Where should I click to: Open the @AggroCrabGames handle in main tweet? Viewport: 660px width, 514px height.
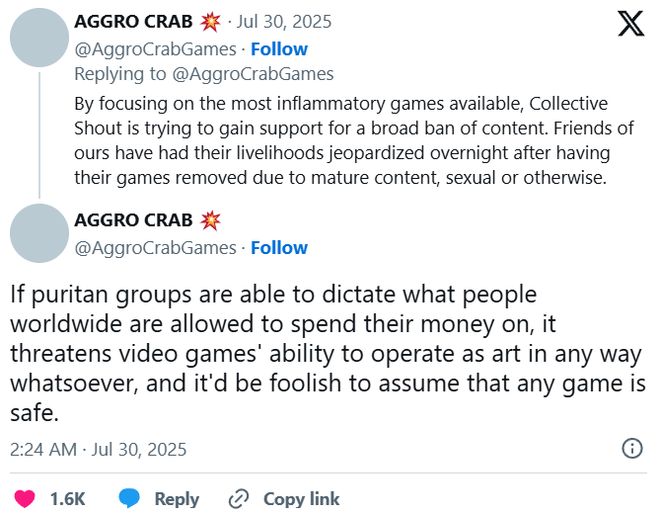coord(155,247)
